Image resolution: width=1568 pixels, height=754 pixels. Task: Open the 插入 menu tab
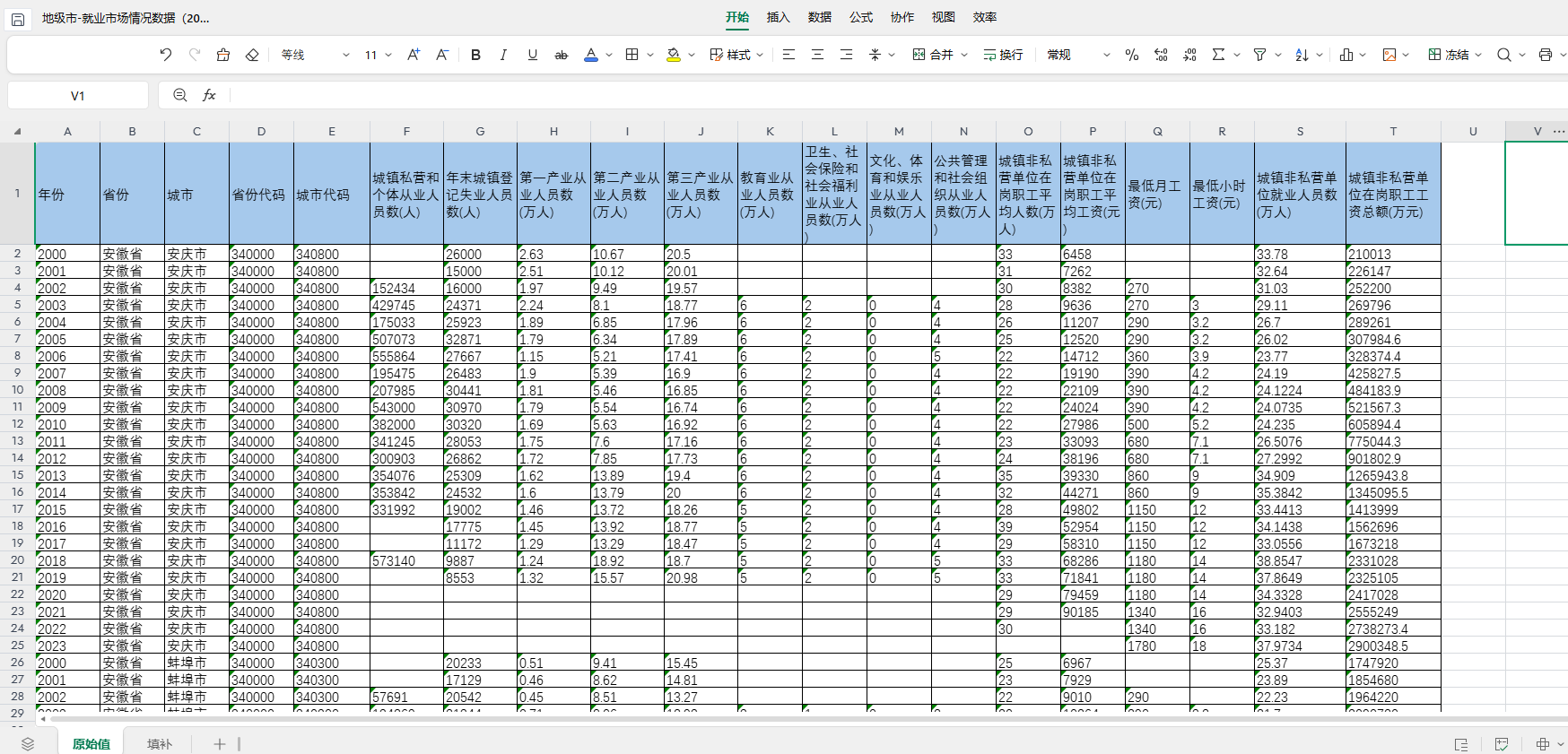coord(778,17)
